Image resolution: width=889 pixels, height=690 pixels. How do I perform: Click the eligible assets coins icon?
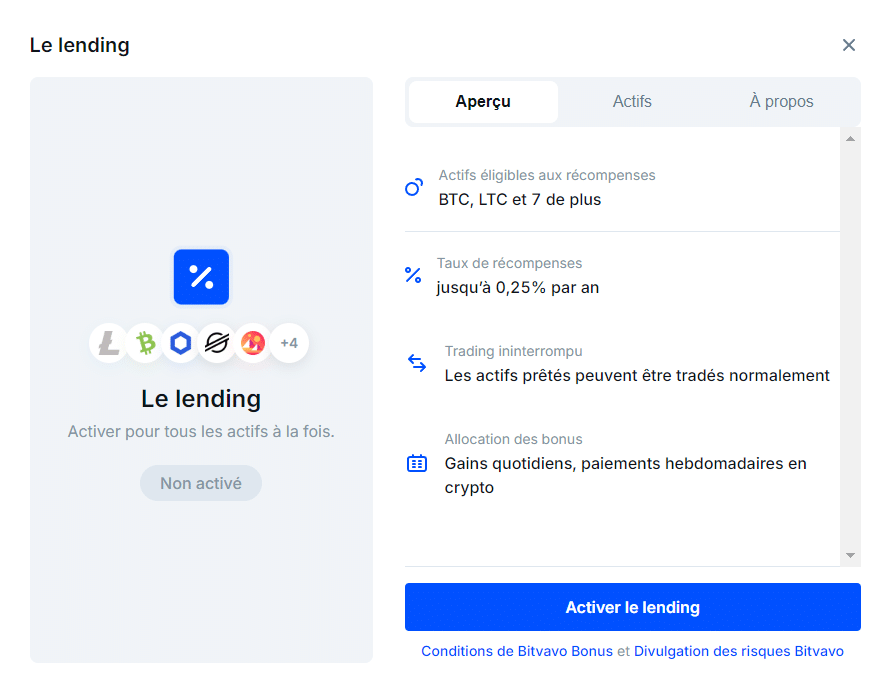414,187
